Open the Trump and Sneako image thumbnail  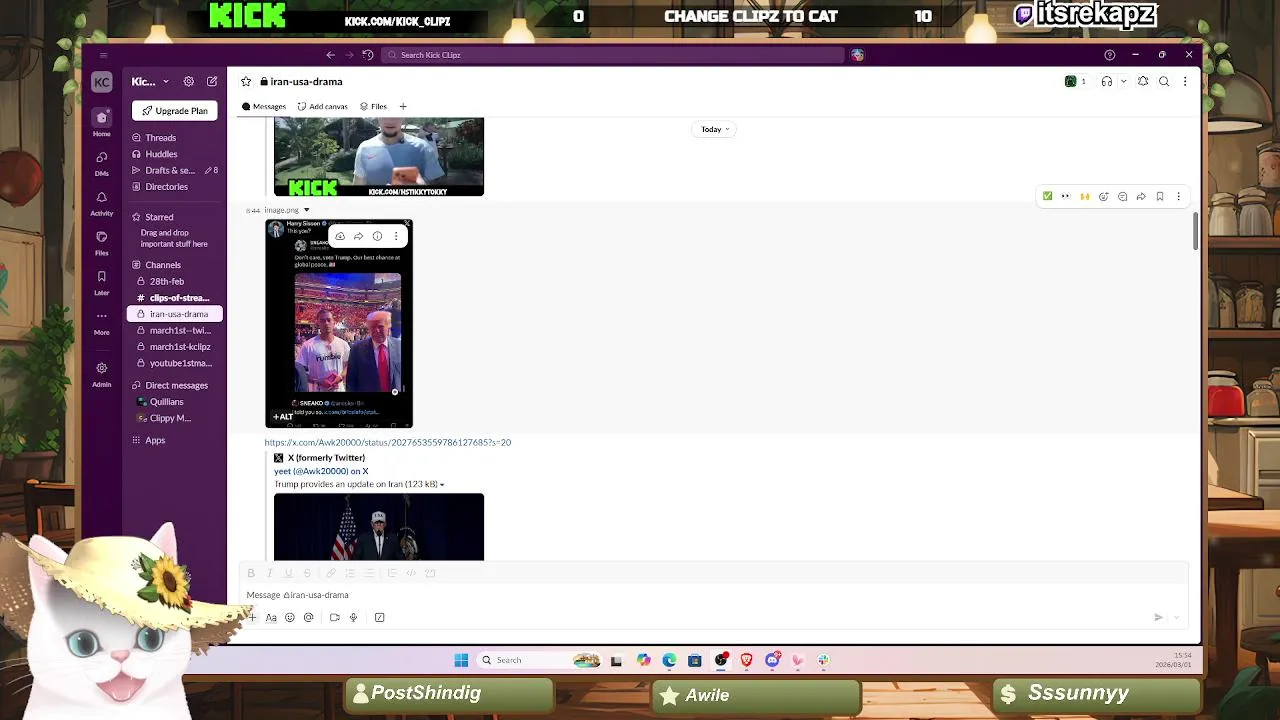click(339, 323)
